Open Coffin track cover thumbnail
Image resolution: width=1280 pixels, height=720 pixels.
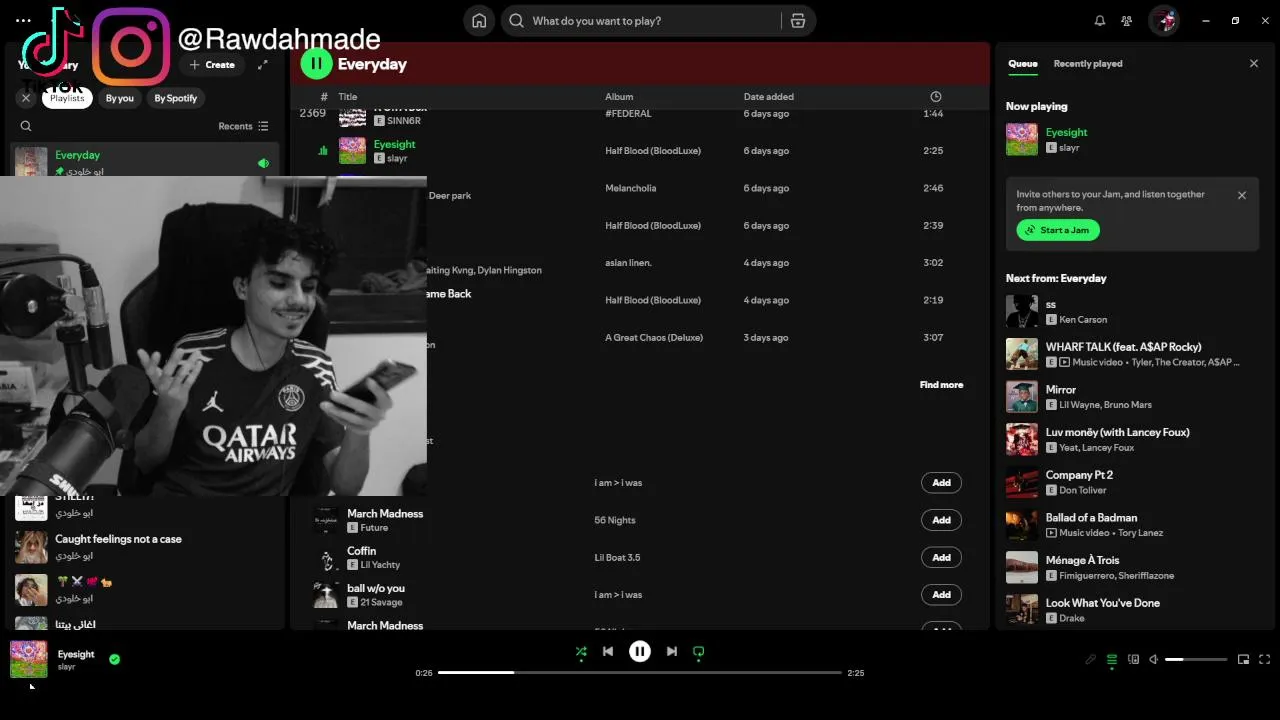pos(326,558)
